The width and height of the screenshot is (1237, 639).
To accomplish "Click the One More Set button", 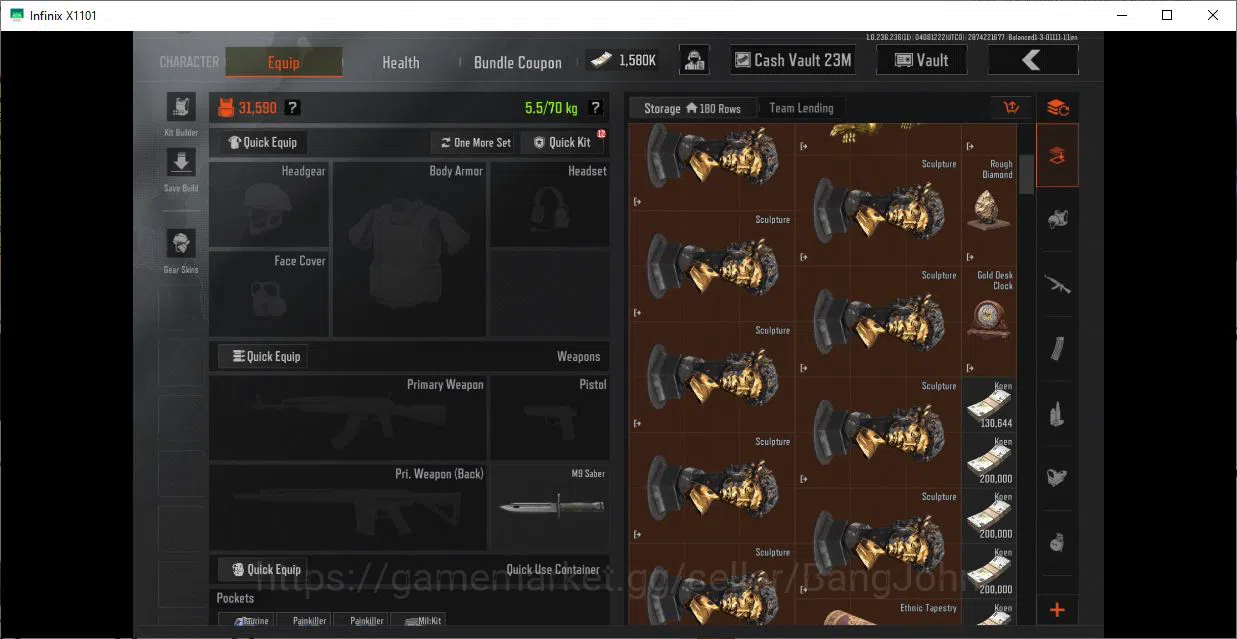I will tap(475, 142).
